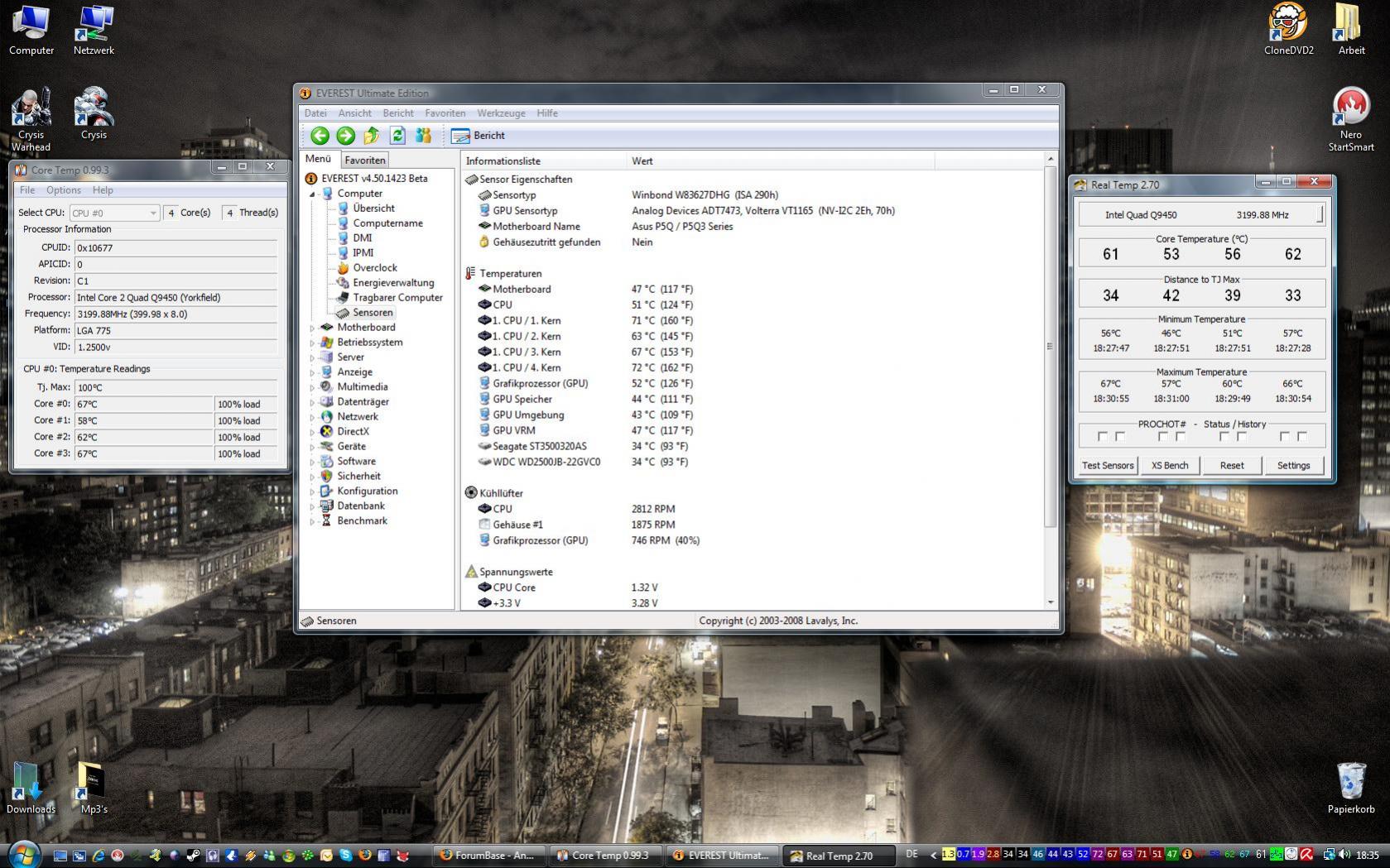Go forward using EVEREST's green right arrow
1390x868 pixels.
coord(345,136)
